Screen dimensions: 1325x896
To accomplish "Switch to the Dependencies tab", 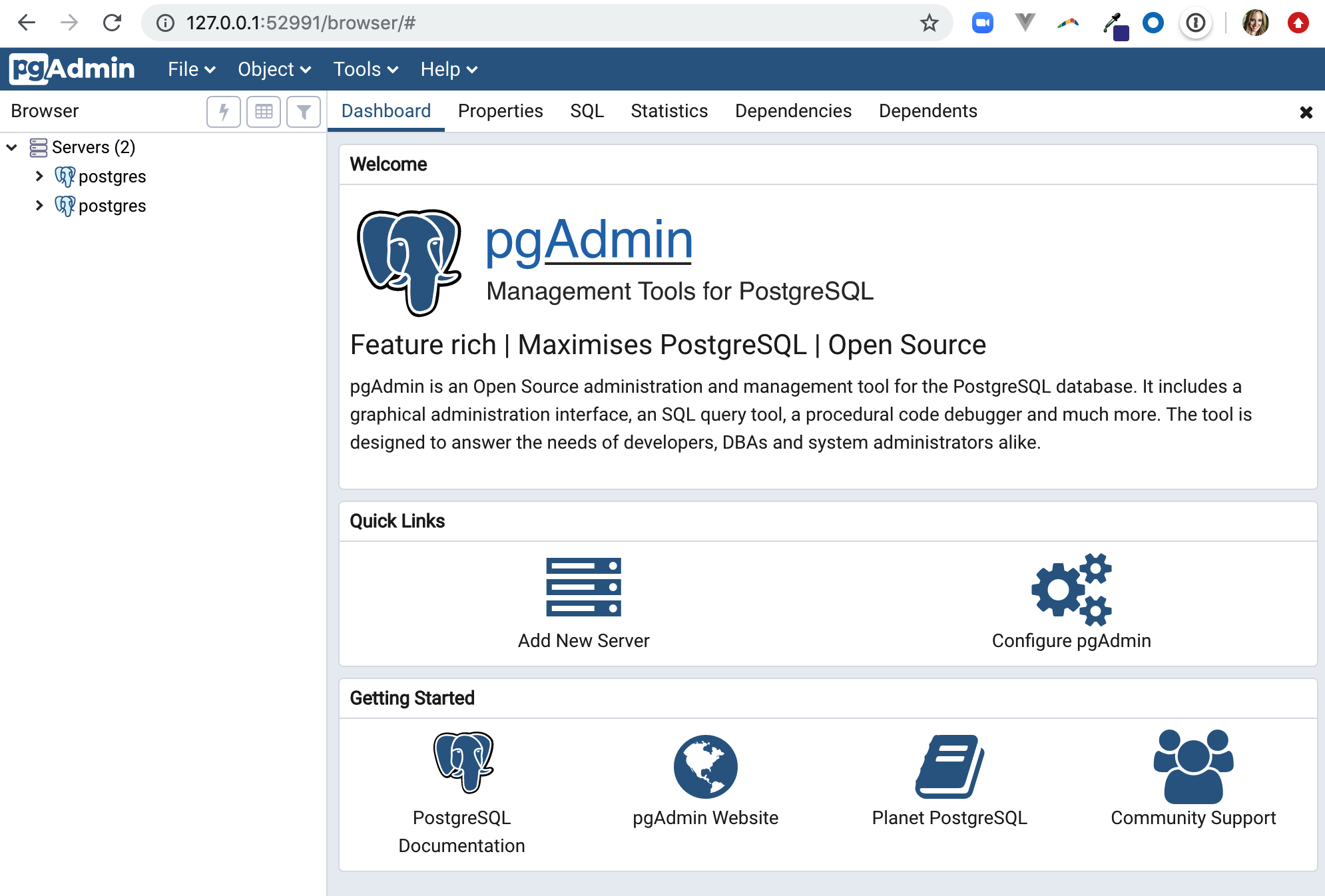I will point(793,111).
